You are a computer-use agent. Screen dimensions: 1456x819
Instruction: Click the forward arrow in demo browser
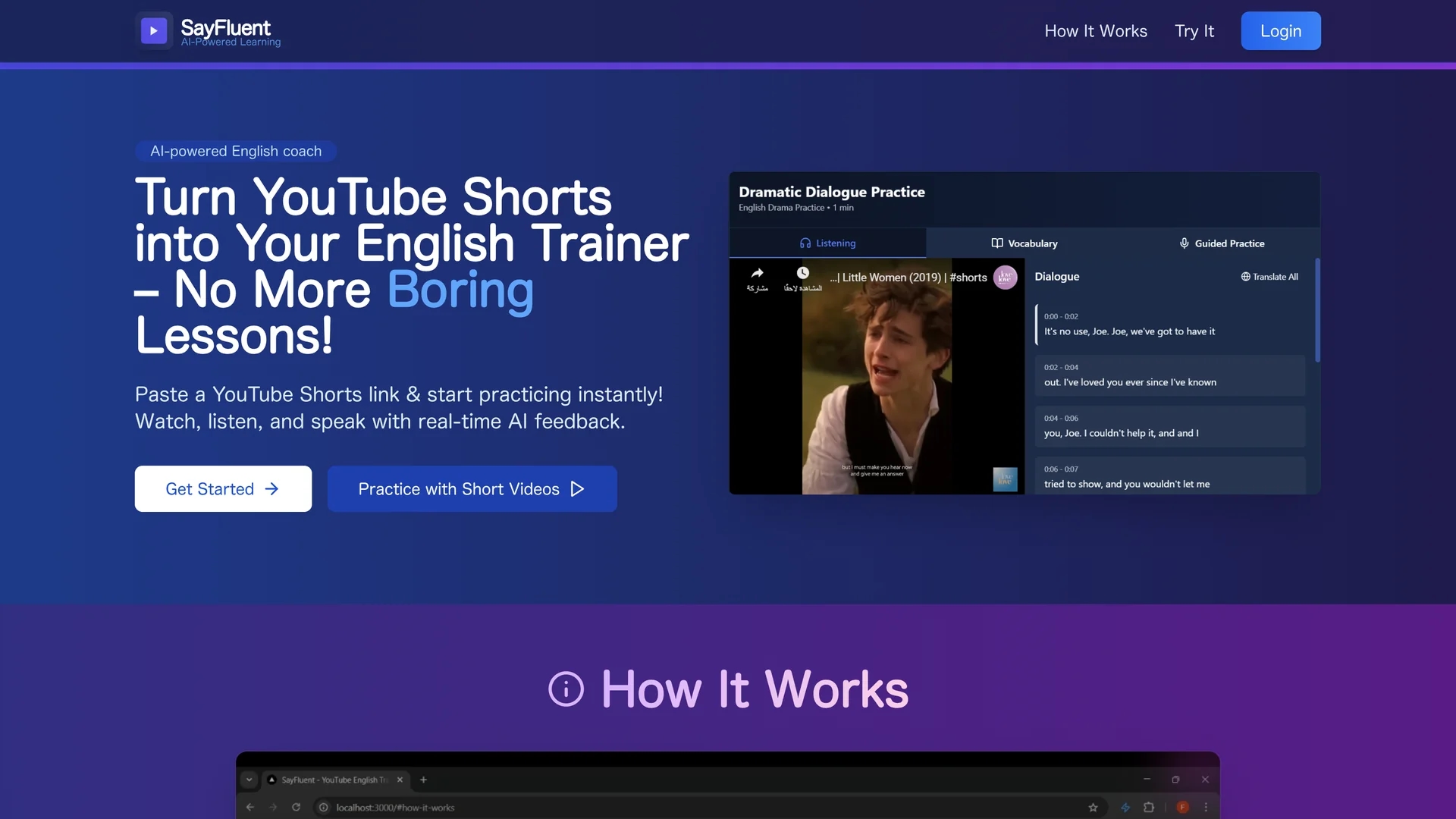[273, 808]
